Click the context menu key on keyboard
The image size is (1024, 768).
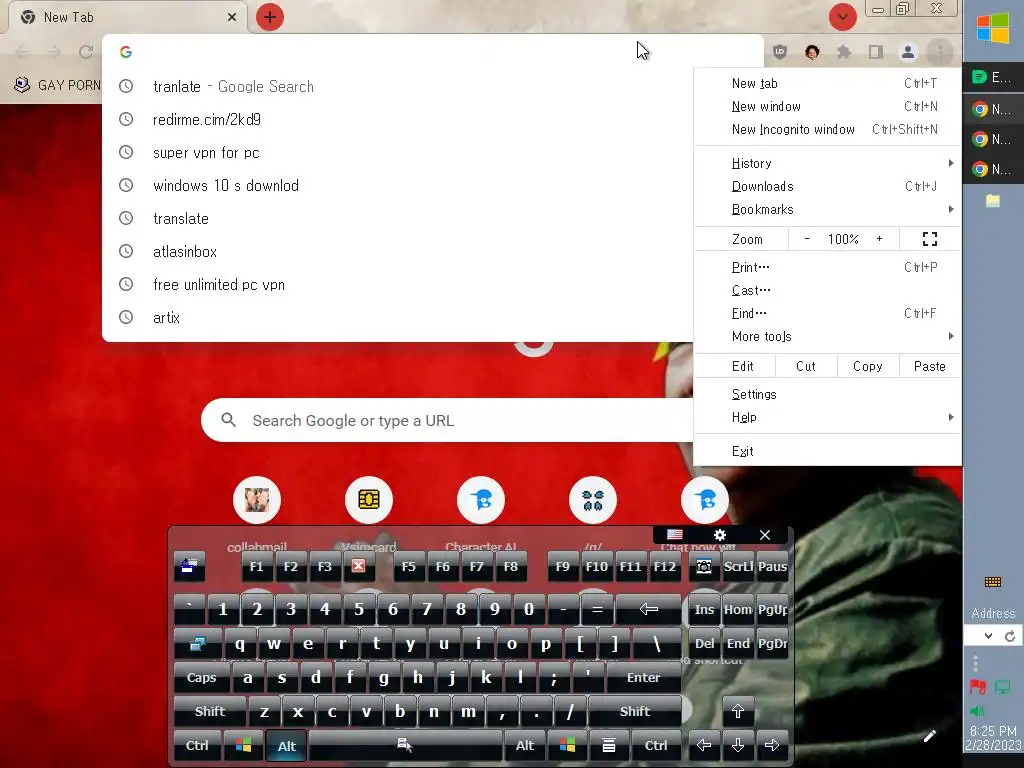point(609,746)
